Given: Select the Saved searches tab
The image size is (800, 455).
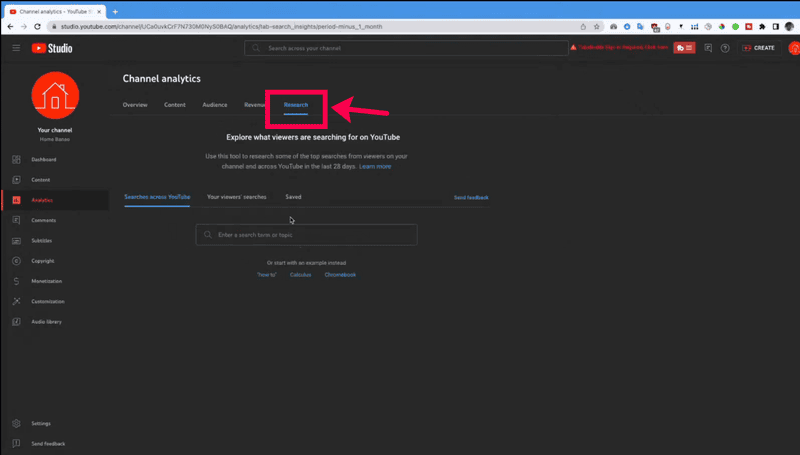Looking at the screenshot, I should click(293, 197).
